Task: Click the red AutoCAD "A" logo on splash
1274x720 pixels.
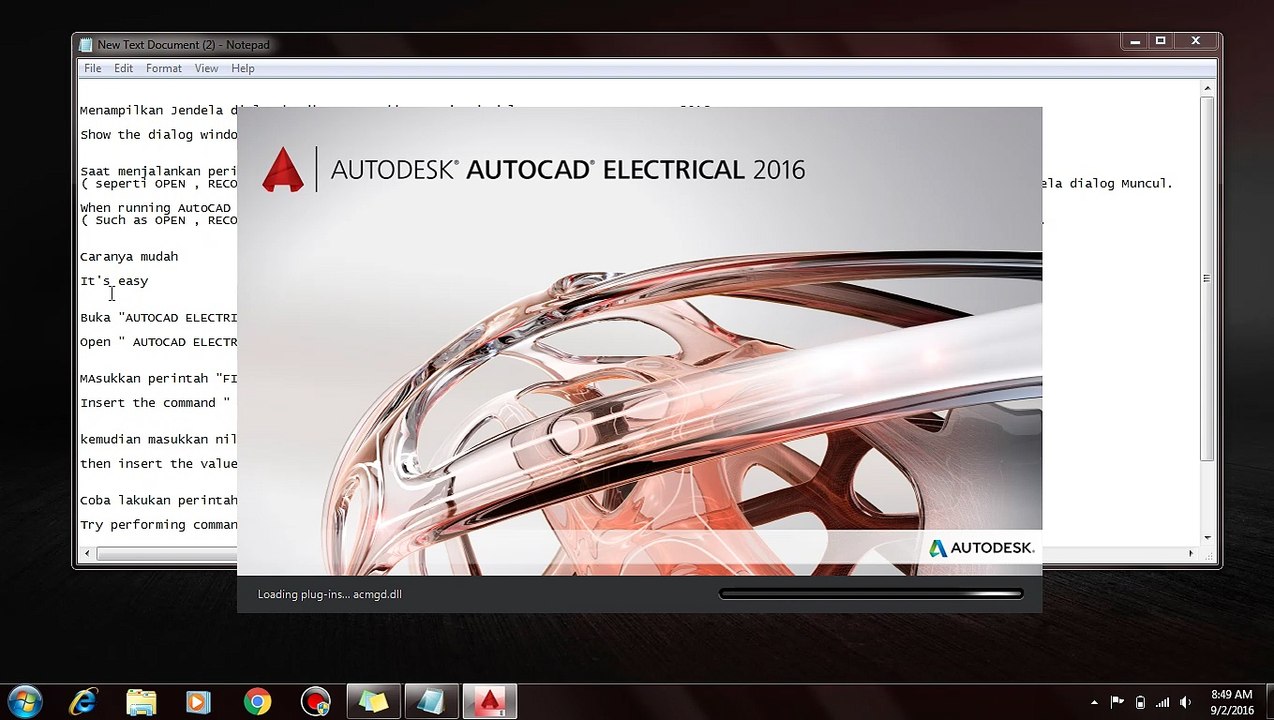Action: point(282,169)
